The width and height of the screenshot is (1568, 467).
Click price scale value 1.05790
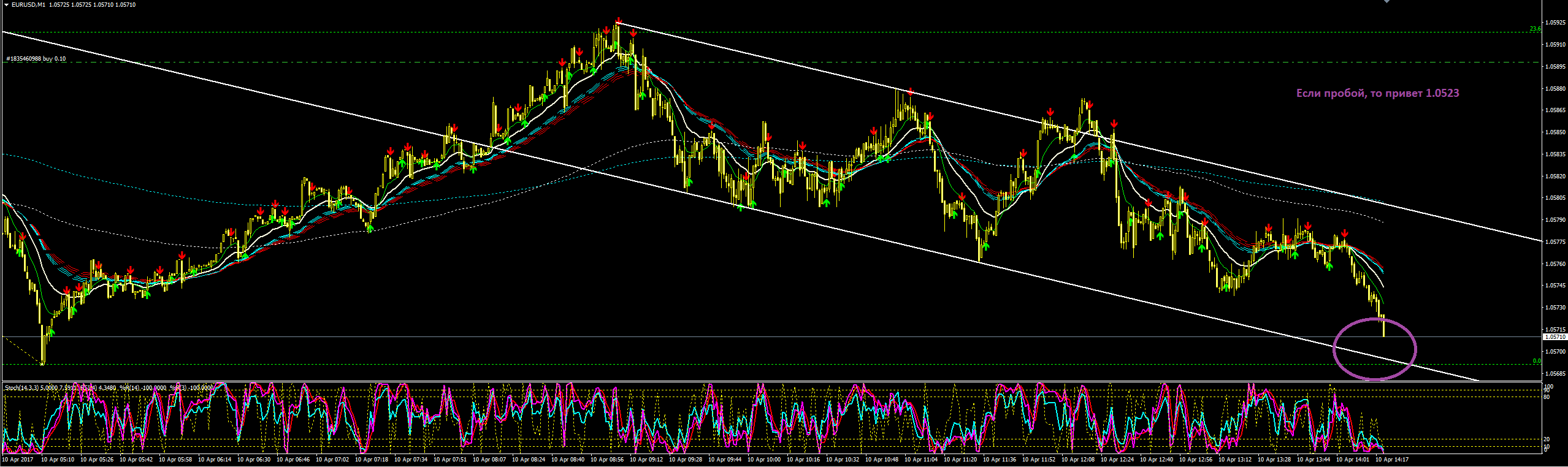[1555, 220]
